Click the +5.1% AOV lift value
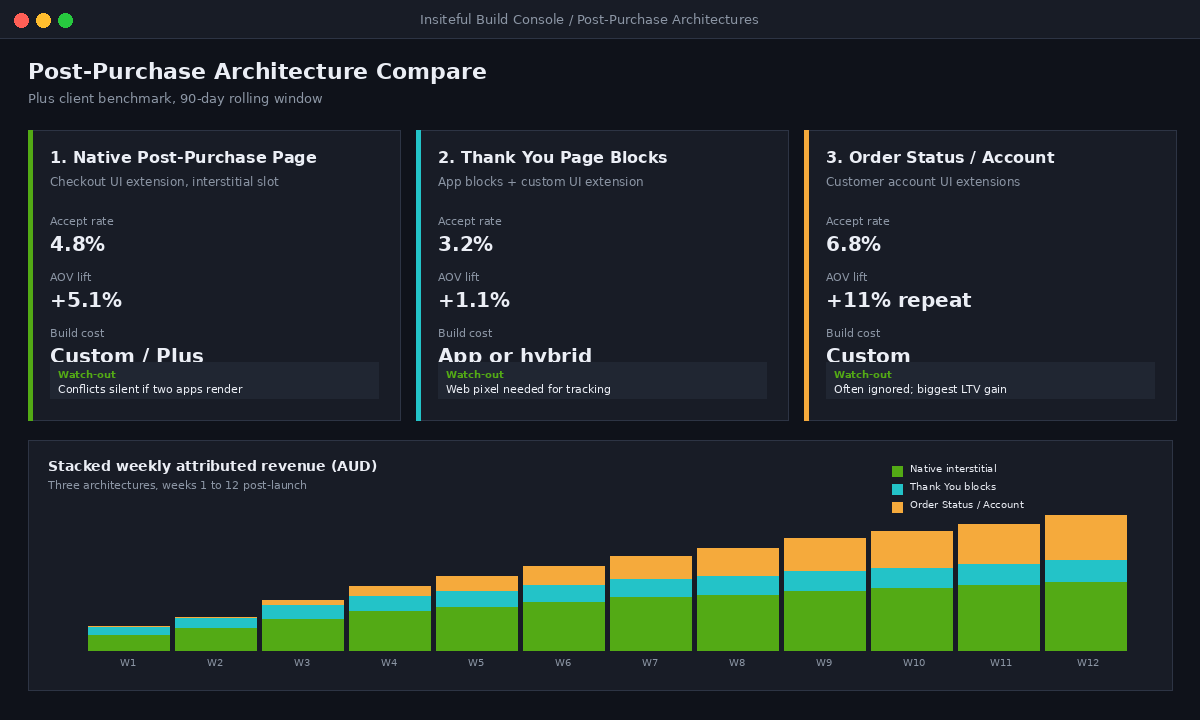 (x=86, y=301)
